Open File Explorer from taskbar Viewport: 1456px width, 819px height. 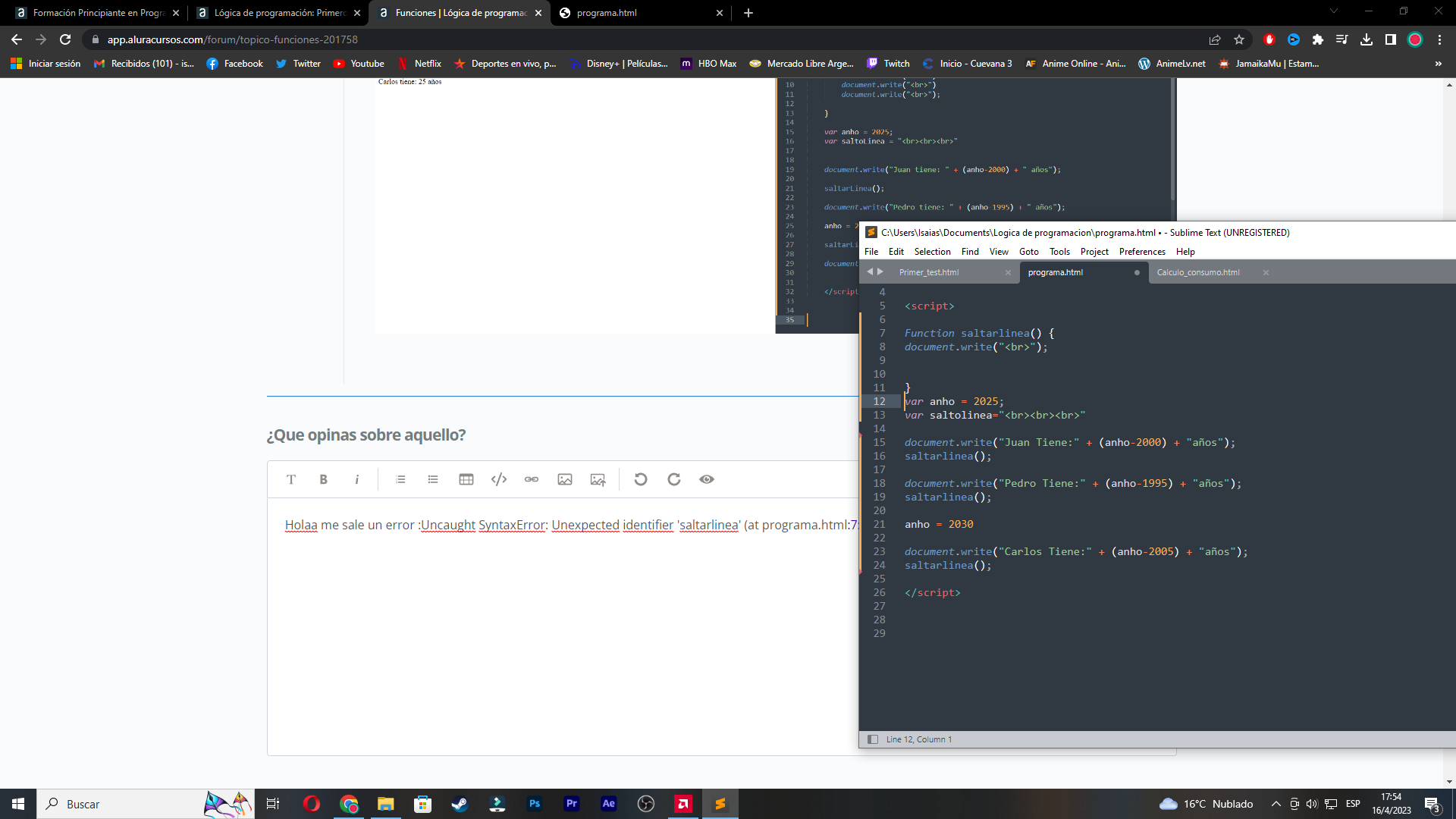(386, 804)
